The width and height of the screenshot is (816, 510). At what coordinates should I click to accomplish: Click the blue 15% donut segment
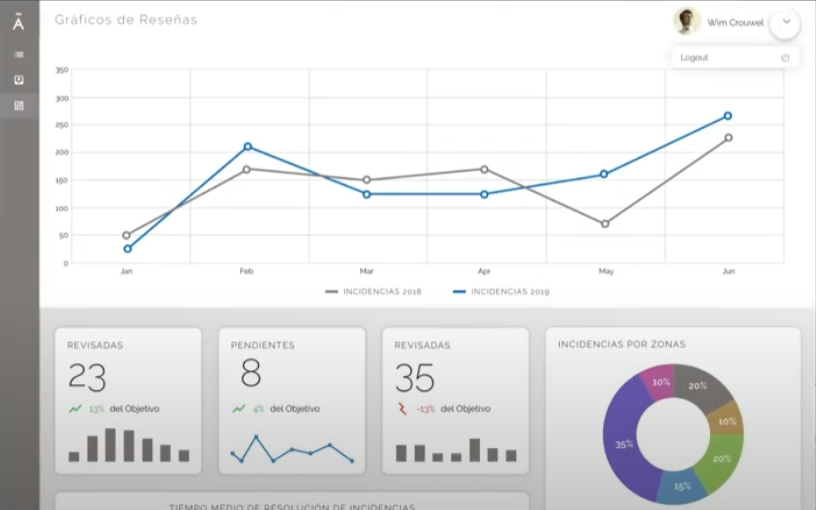681,486
